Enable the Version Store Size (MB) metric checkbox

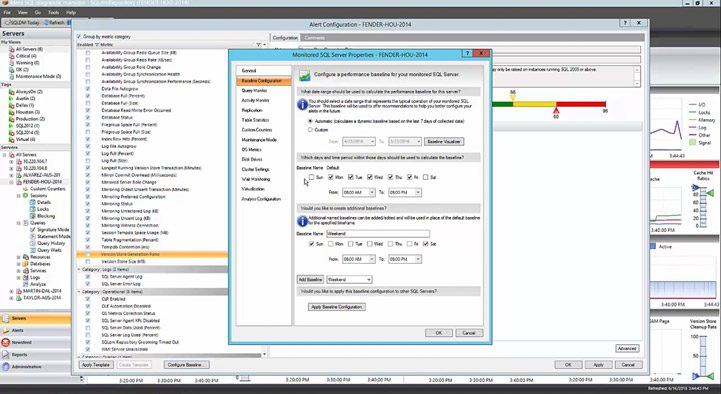tap(88, 262)
